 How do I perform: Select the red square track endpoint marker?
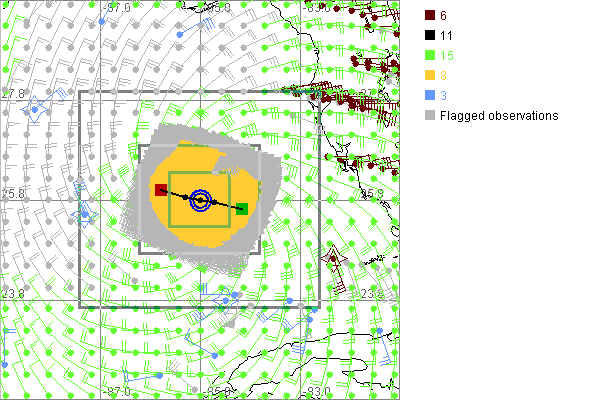[161, 190]
